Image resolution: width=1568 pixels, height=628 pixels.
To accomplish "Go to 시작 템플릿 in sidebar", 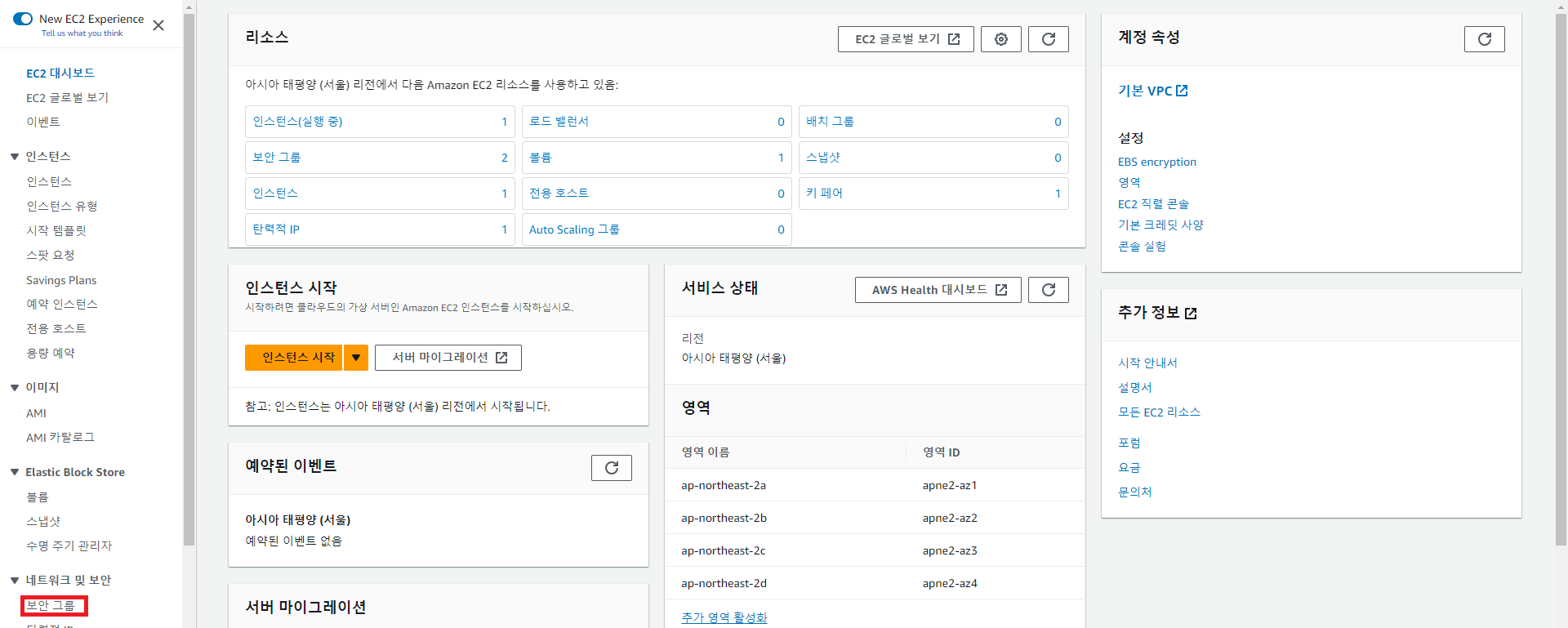I will click(56, 230).
